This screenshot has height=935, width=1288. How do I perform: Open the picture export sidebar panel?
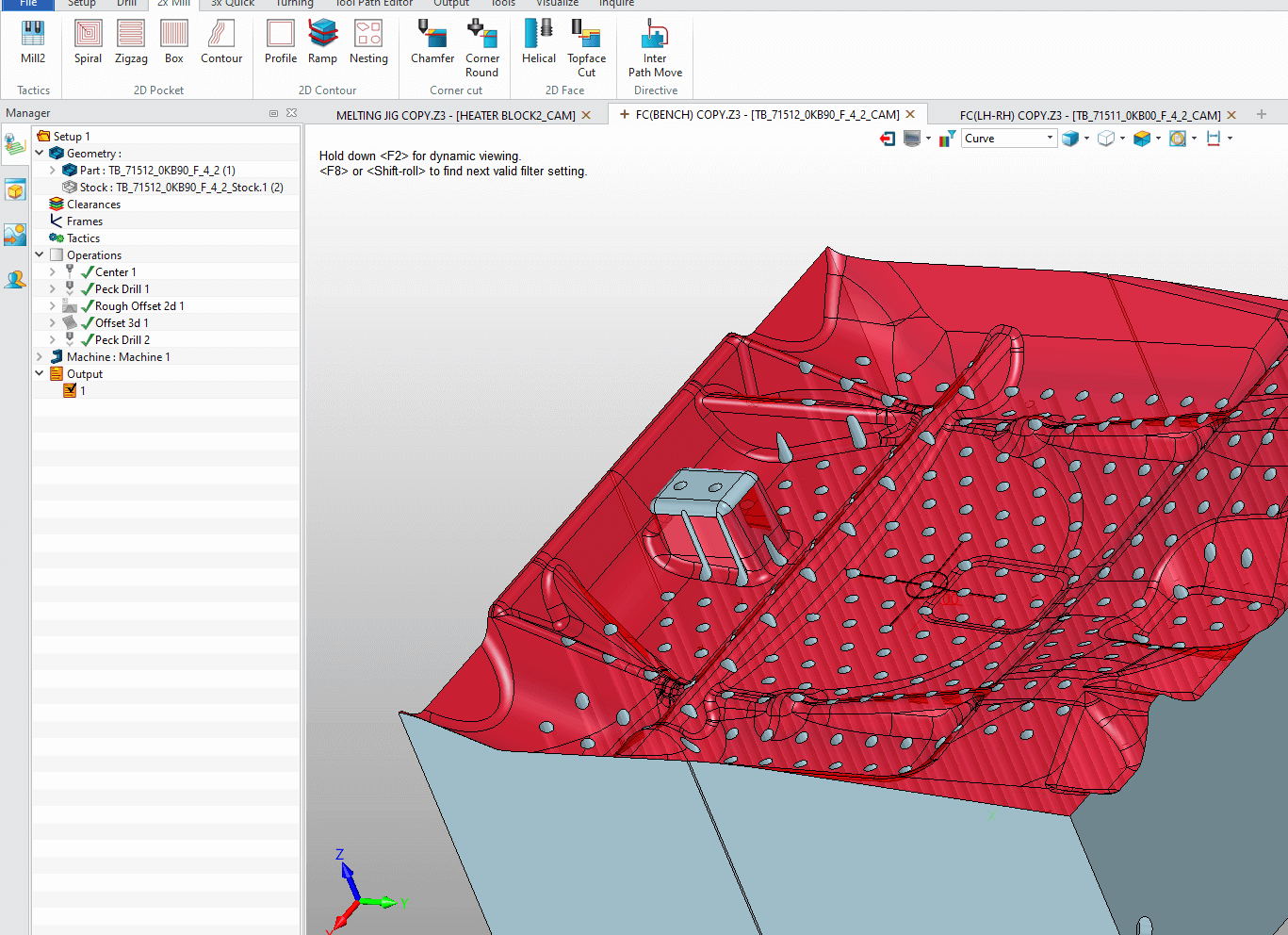[x=14, y=235]
